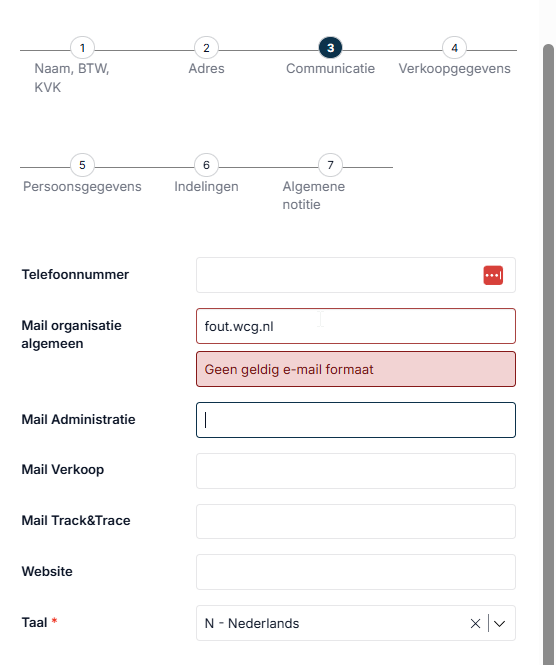Open step 6 Indelingen
This screenshot has height=665, width=556.
[x=206, y=165]
